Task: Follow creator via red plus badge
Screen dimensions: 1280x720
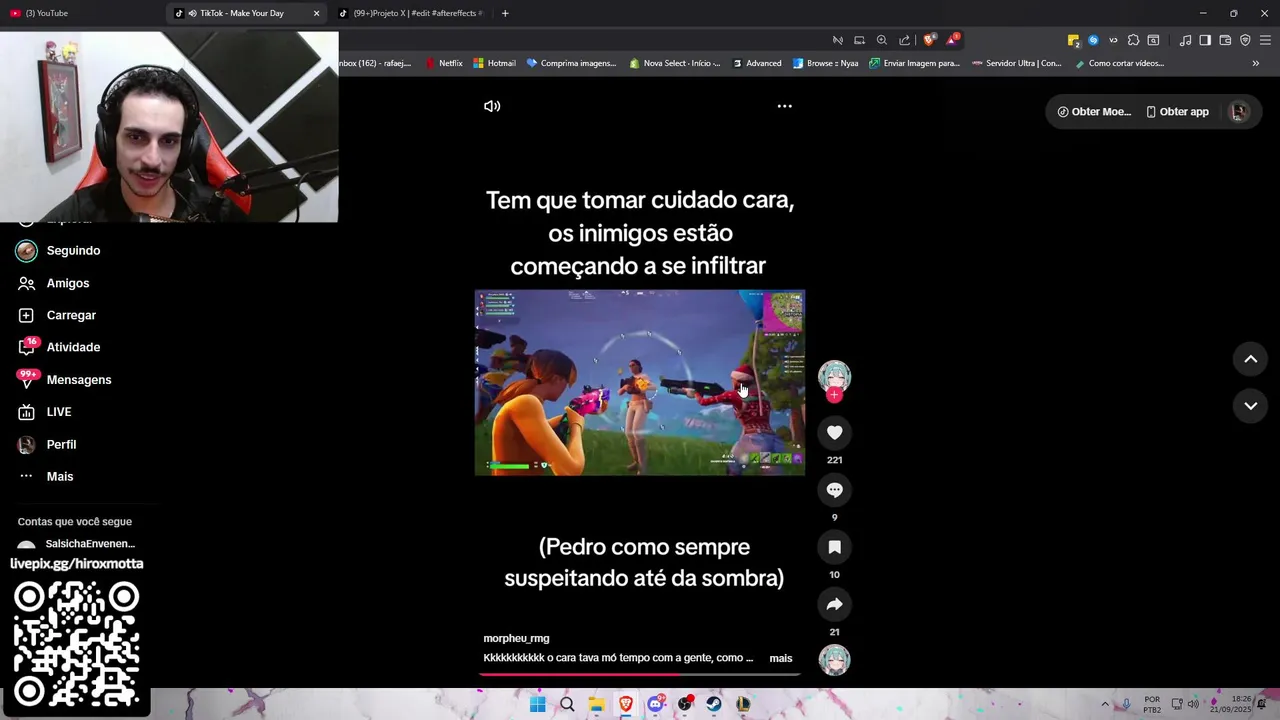Action: tap(835, 395)
